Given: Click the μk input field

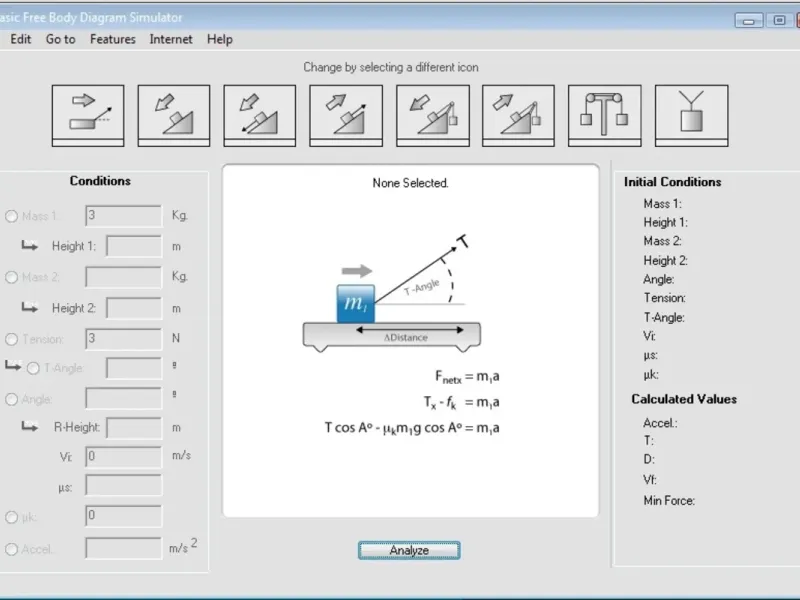Looking at the screenshot, I should click(123, 516).
